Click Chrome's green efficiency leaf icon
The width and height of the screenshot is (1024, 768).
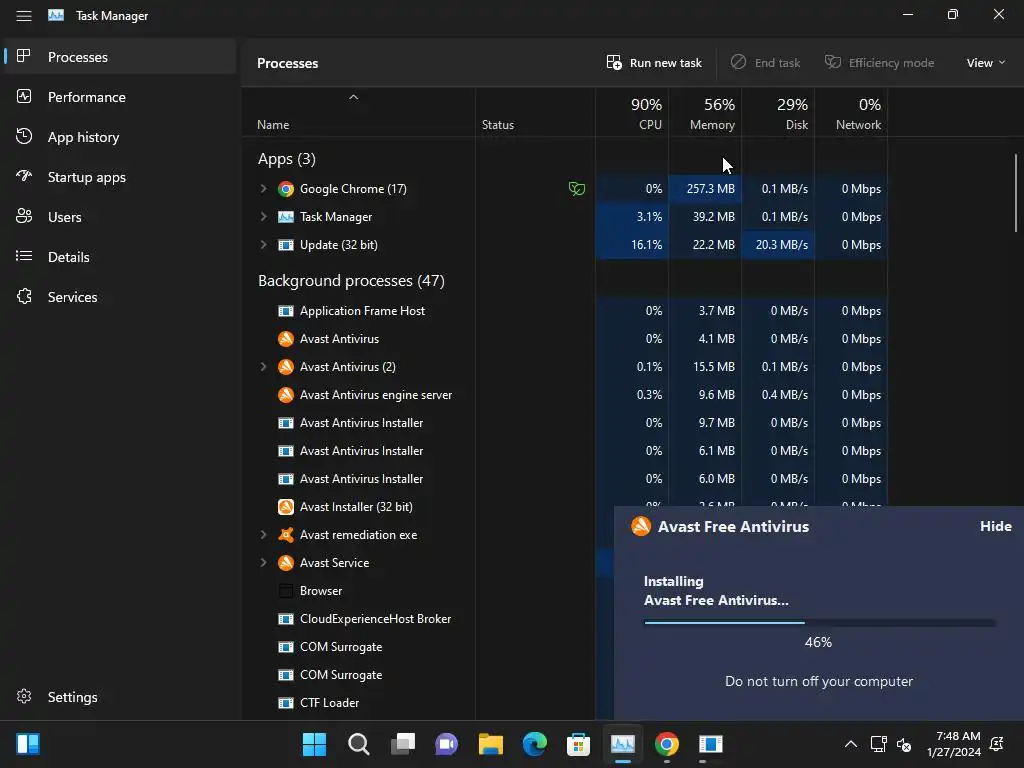577,189
